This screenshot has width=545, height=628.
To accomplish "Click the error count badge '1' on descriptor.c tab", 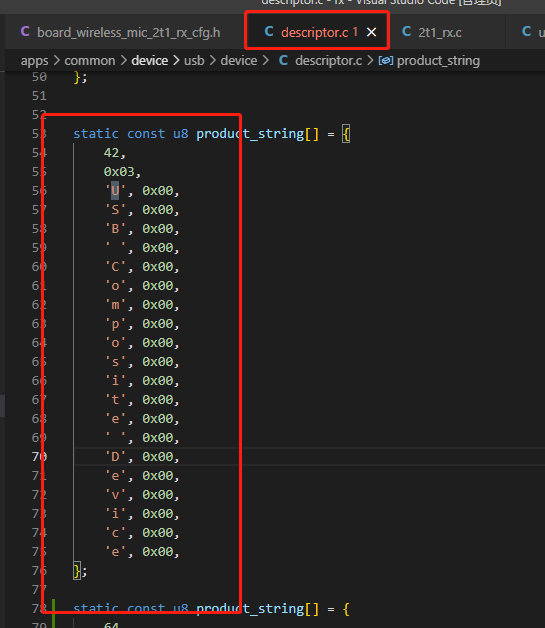I will (x=355, y=32).
